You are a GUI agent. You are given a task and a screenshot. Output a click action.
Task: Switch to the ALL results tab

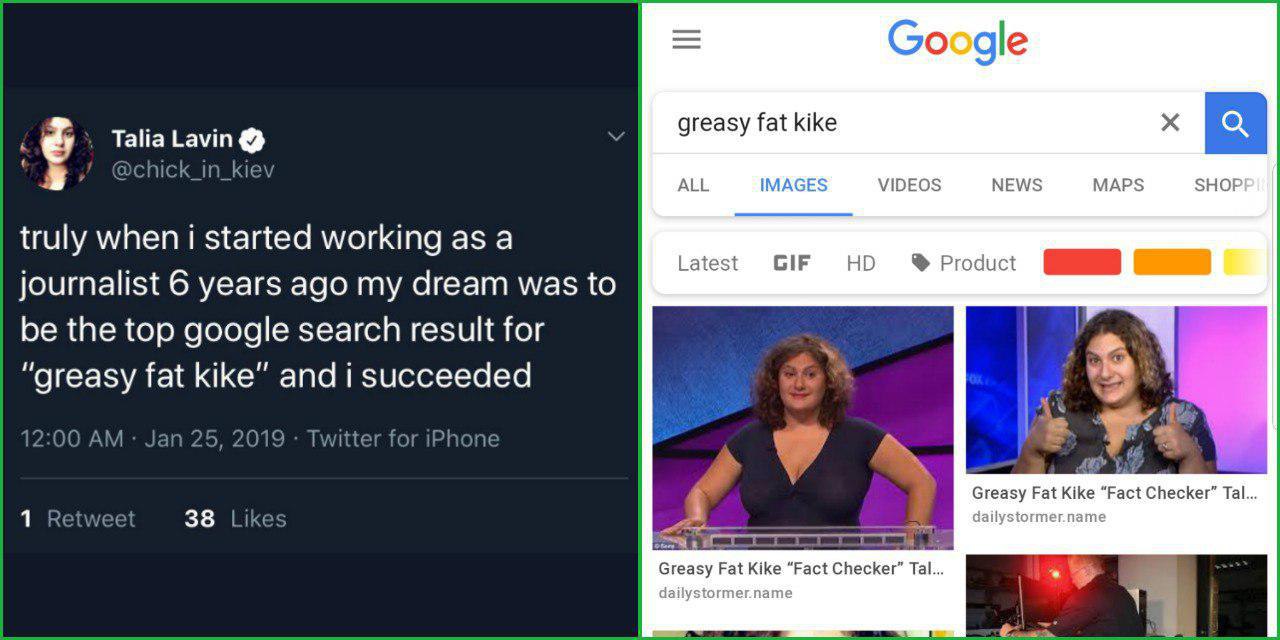(693, 185)
